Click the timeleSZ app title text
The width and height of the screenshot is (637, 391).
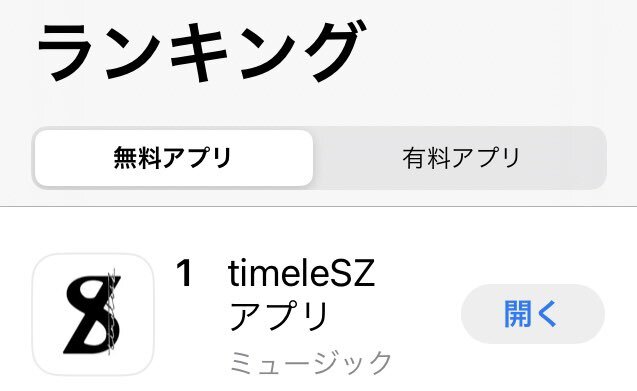point(301,273)
